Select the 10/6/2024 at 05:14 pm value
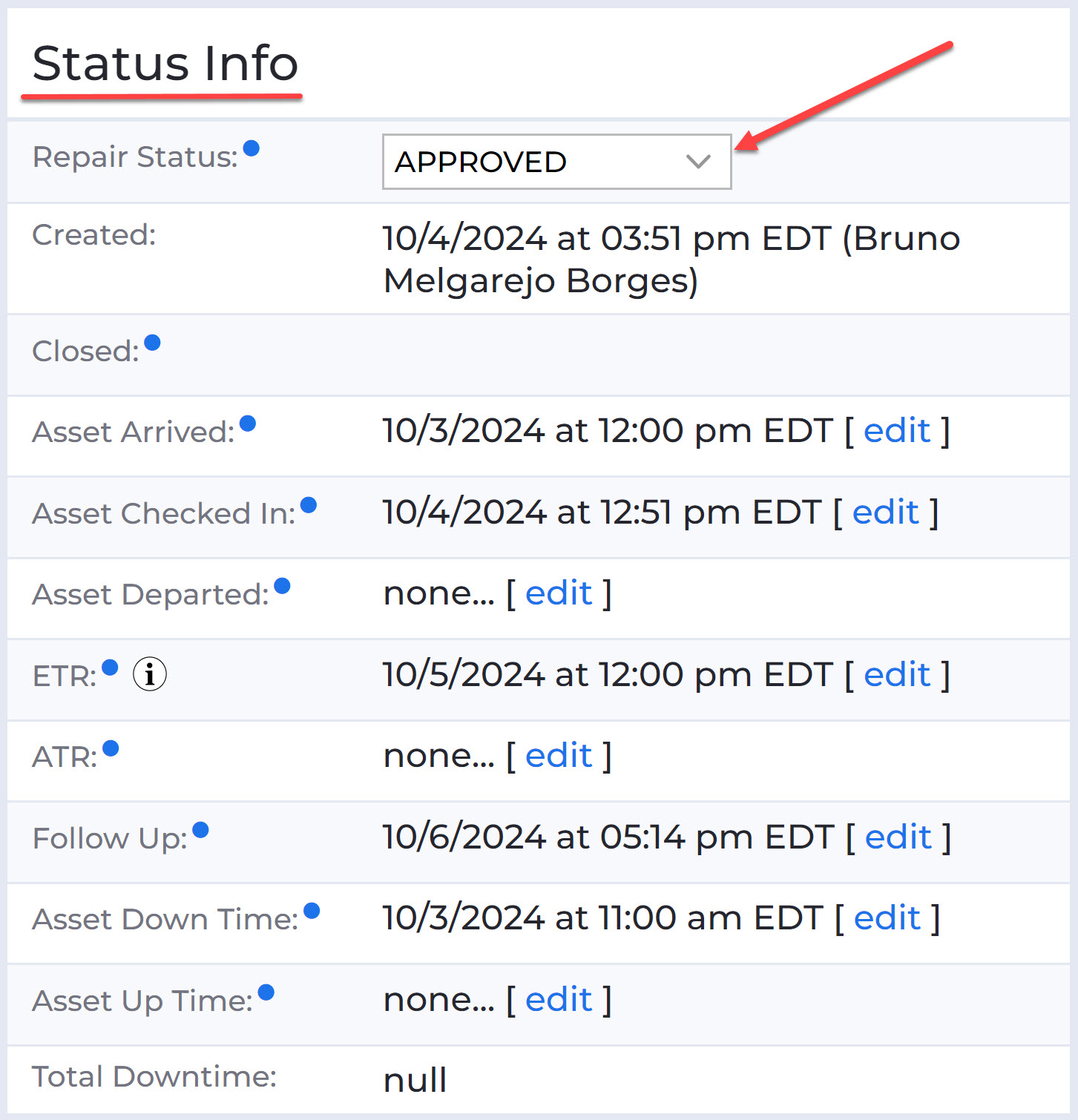This screenshot has height=1120, width=1078. pos(608,837)
